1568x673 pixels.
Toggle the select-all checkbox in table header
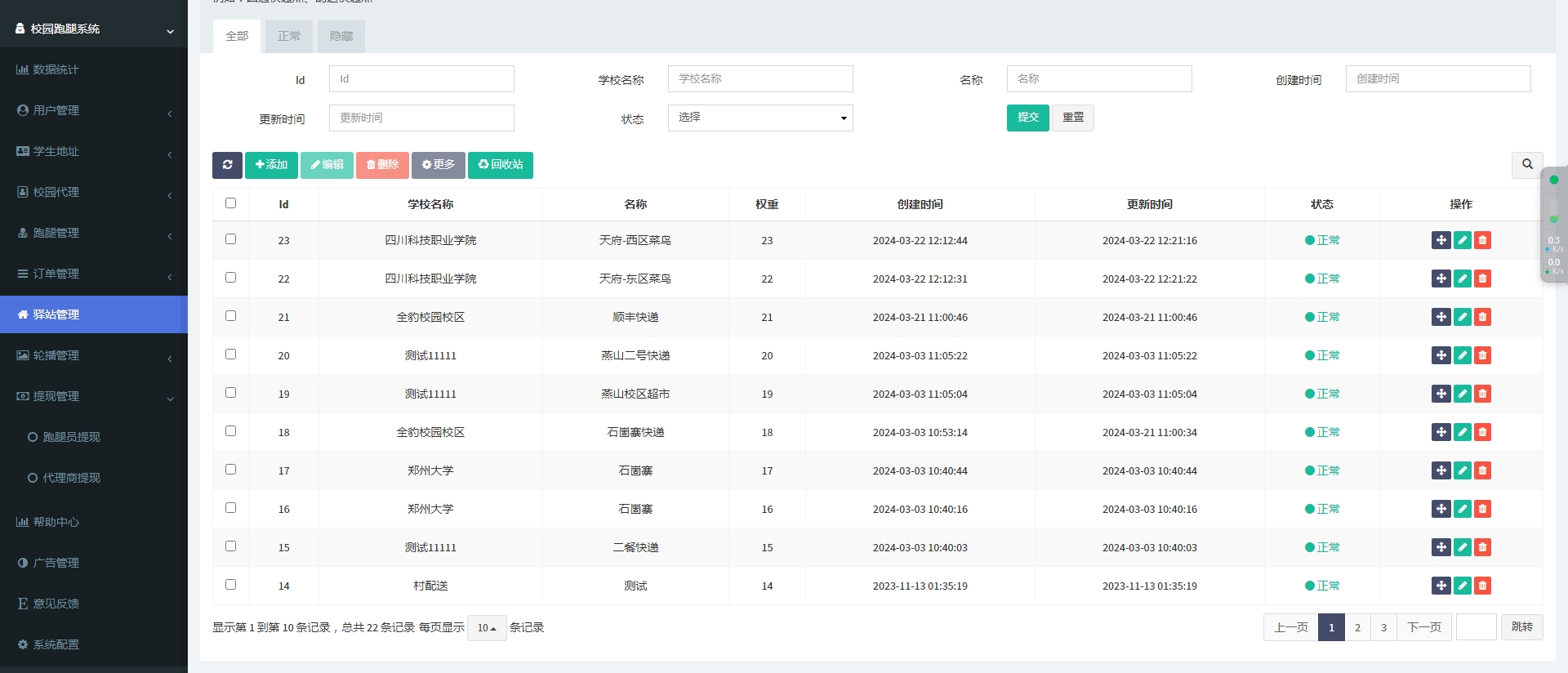click(230, 203)
